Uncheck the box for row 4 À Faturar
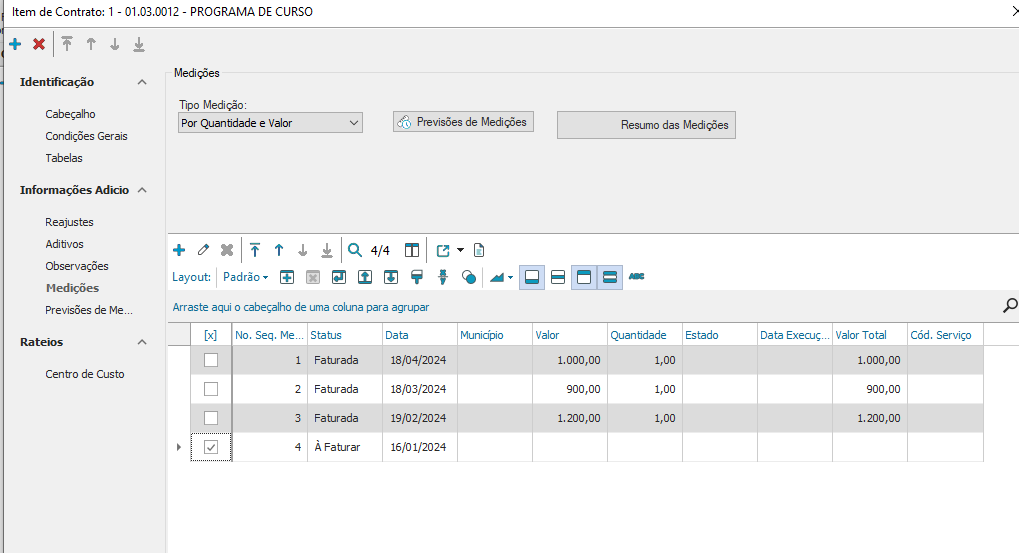Screen dimensions: 1019x553 (x=210, y=447)
